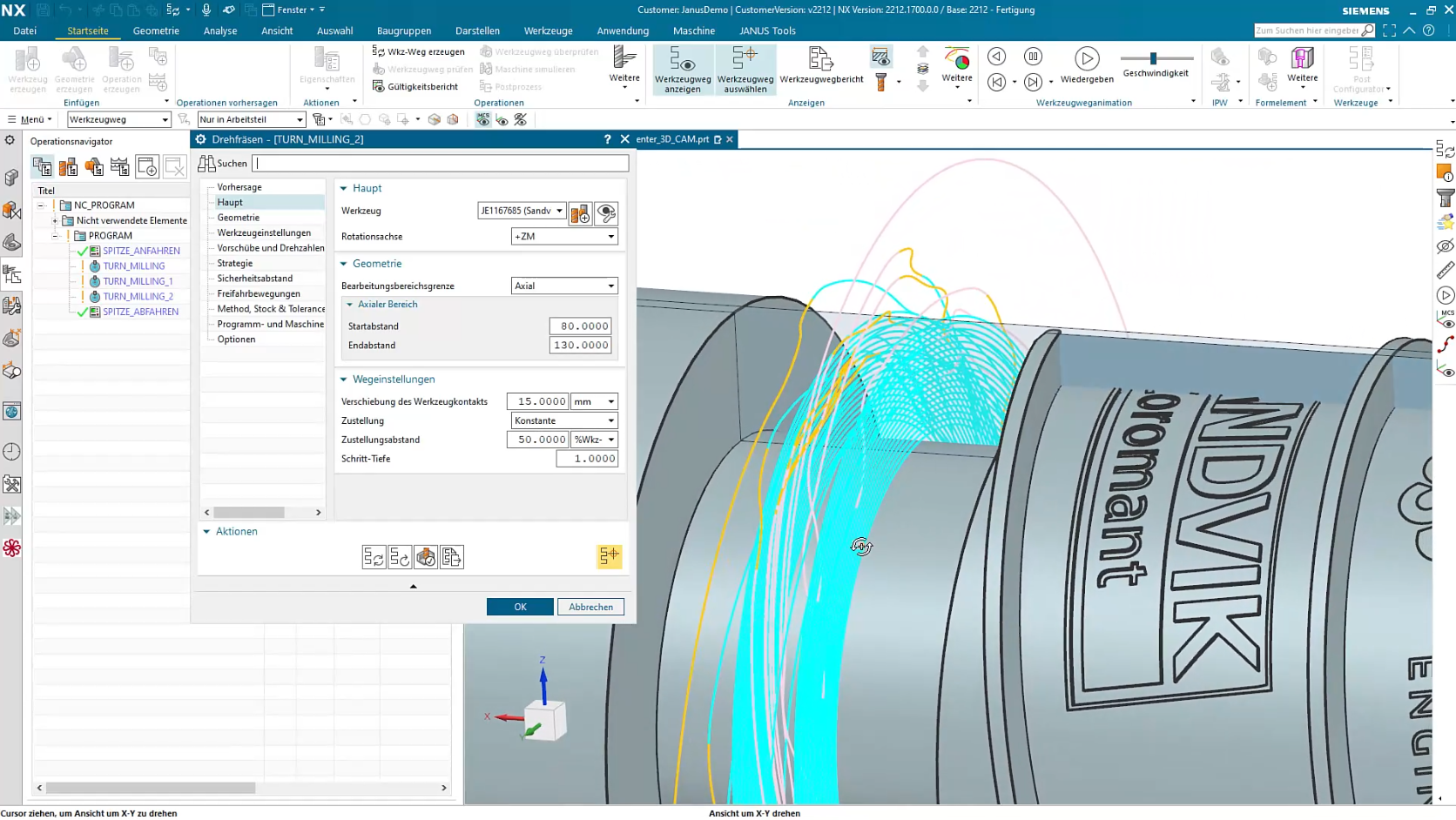The width and height of the screenshot is (1456, 820).
Task: Open the Rotationsachse +ZM dropdown
Action: [x=564, y=237]
